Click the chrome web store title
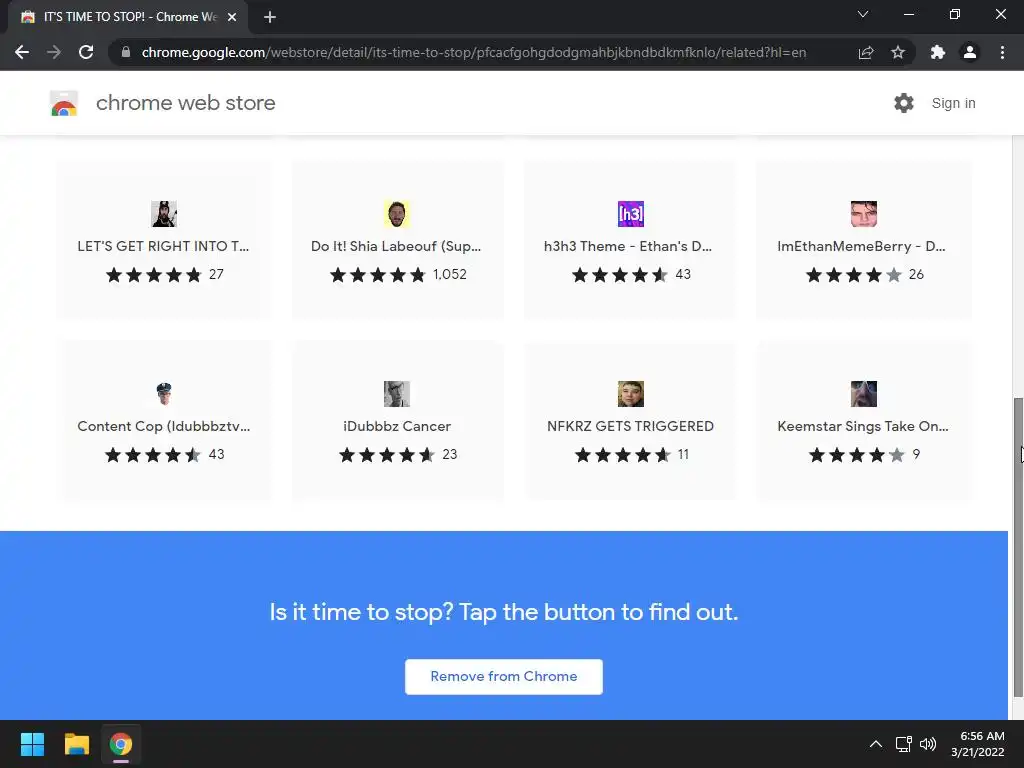The height and width of the screenshot is (768, 1024). point(185,103)
